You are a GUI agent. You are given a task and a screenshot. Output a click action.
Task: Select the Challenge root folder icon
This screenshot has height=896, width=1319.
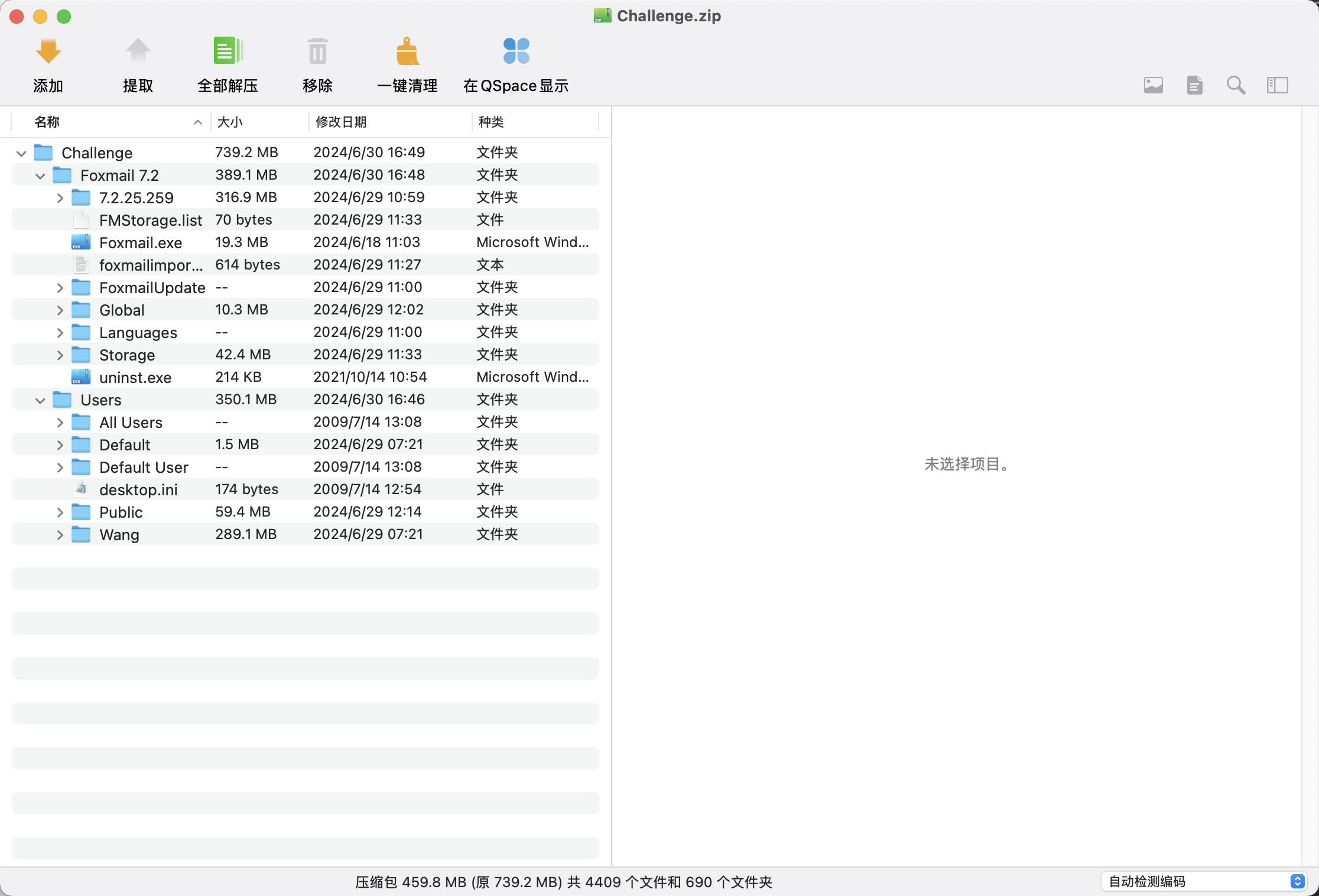pos(43,152)
